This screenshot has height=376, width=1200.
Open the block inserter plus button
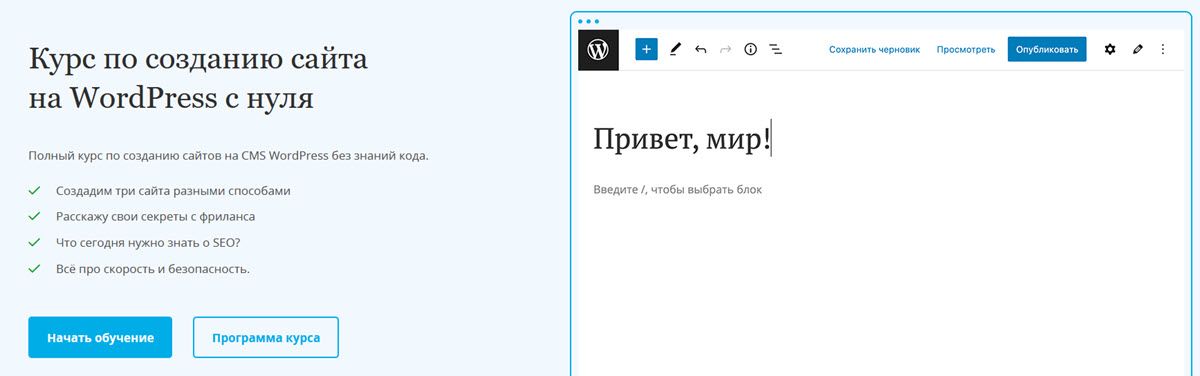coord(646,49)
